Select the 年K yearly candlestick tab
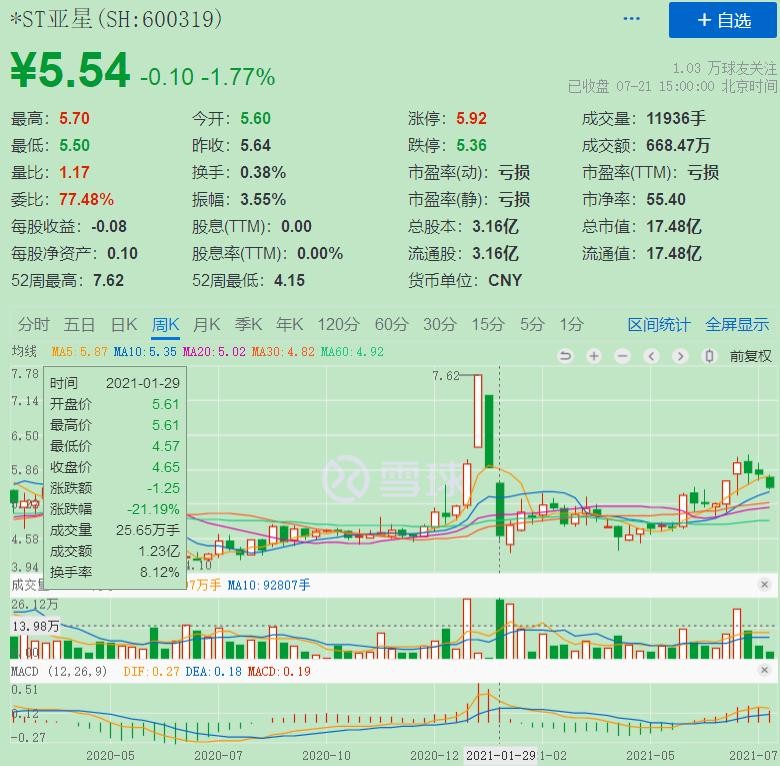Image resolution: width=780 pixels, height=766 pixels. (x=290, y=325)
